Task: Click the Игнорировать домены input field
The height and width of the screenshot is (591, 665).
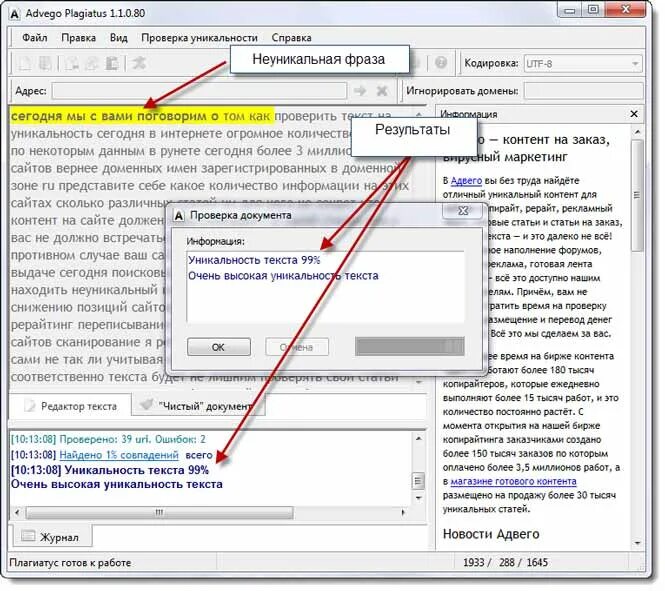Action: pos(584,91)
